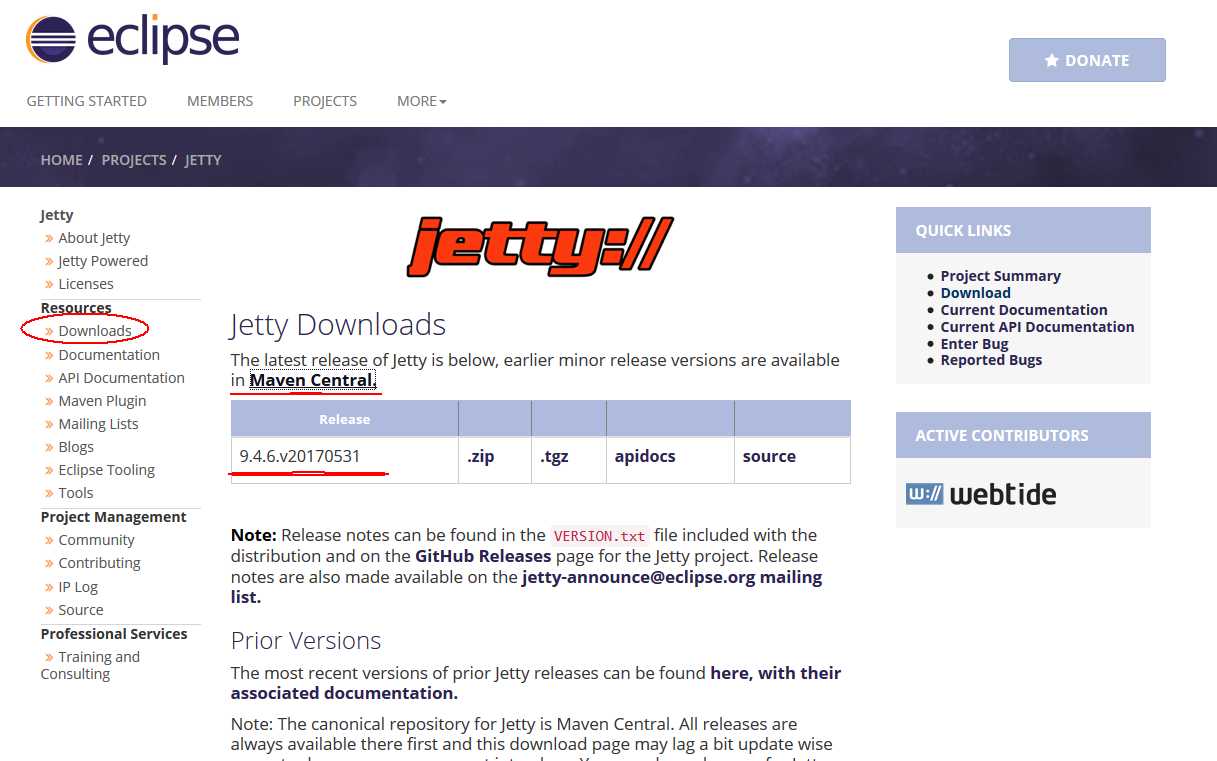Image resolution: width=1217 pixels, height=761 pixels.
Task: Open the jetty-announce@eclipse.org mailing list link
Action: tap(527, 587)
